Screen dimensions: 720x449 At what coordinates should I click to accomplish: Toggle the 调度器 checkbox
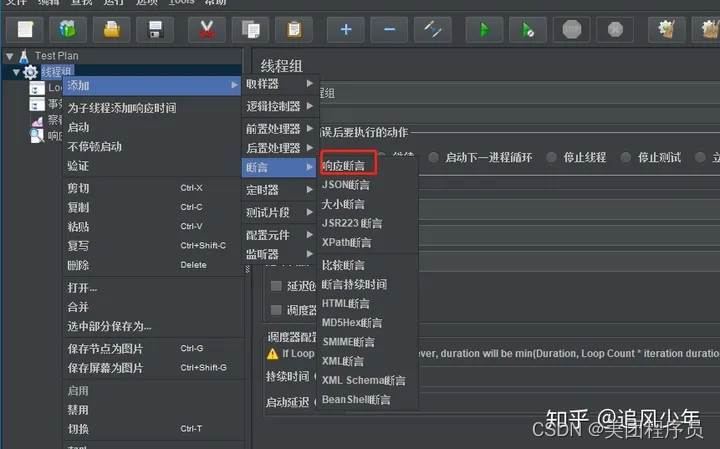(276, 310)
